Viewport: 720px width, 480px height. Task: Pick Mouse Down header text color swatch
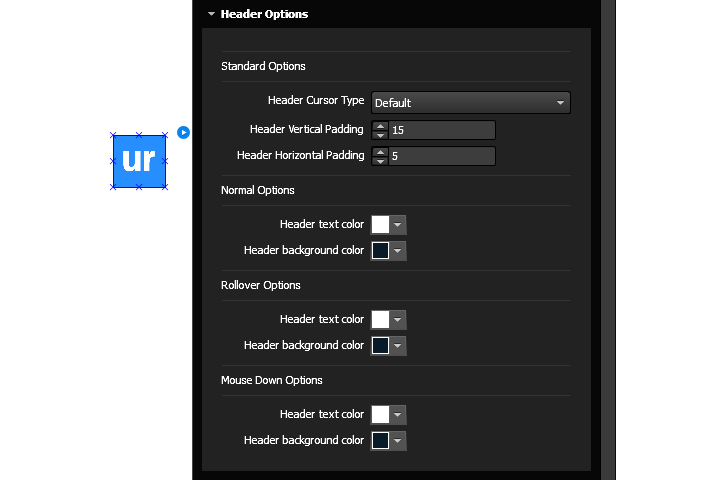[x=380, y=415]
